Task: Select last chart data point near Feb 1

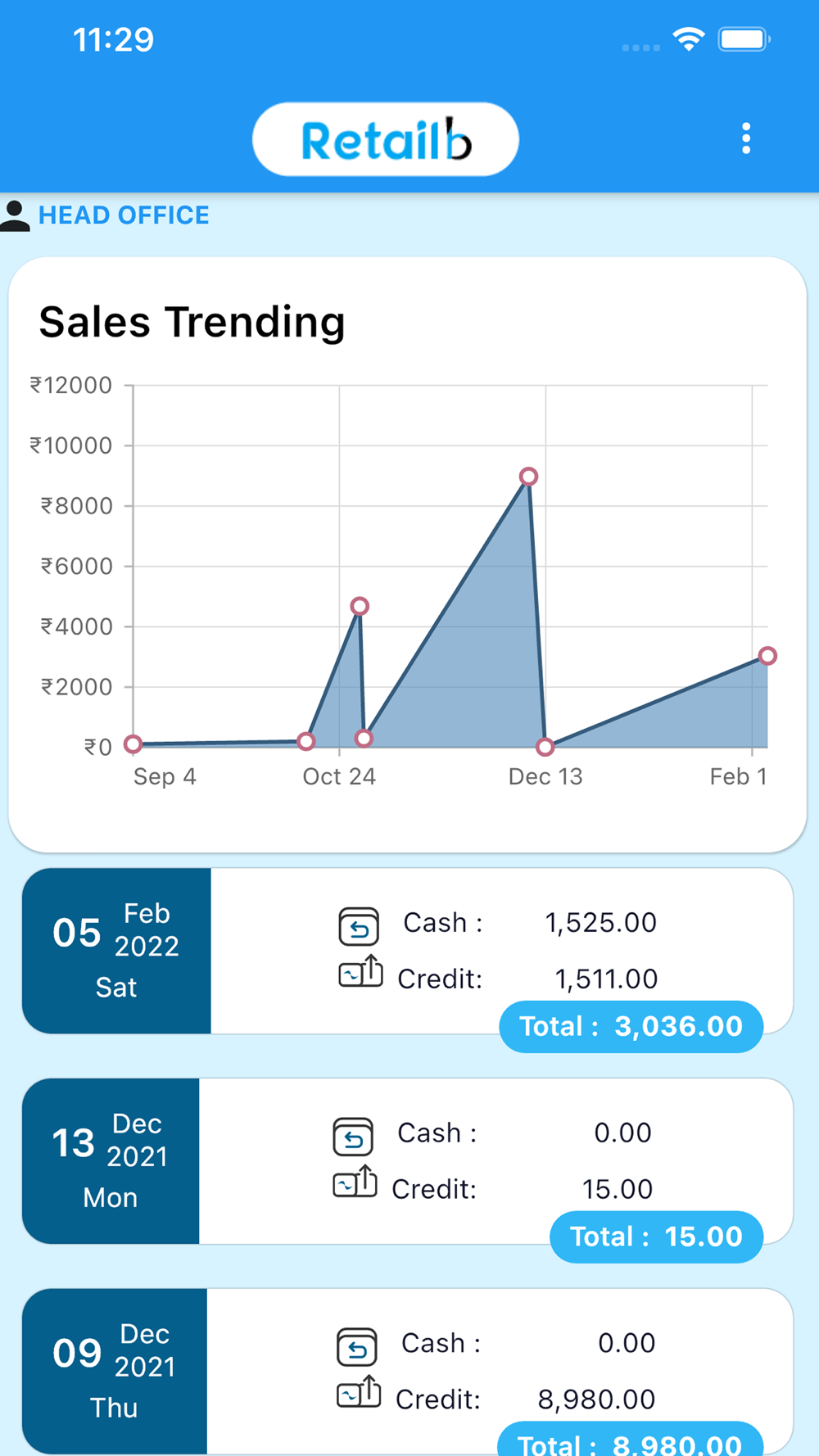Action: click(x=767, y=655)
